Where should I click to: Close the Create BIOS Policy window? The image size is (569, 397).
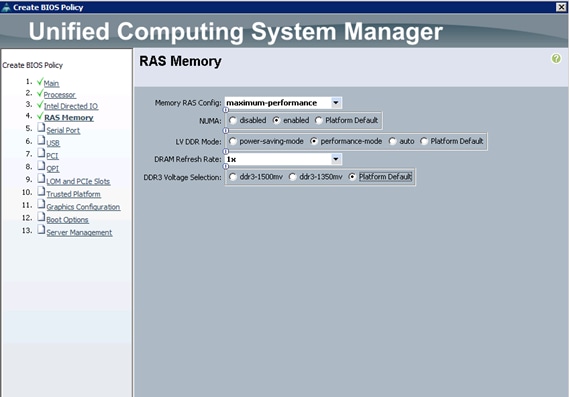(561, 7)
